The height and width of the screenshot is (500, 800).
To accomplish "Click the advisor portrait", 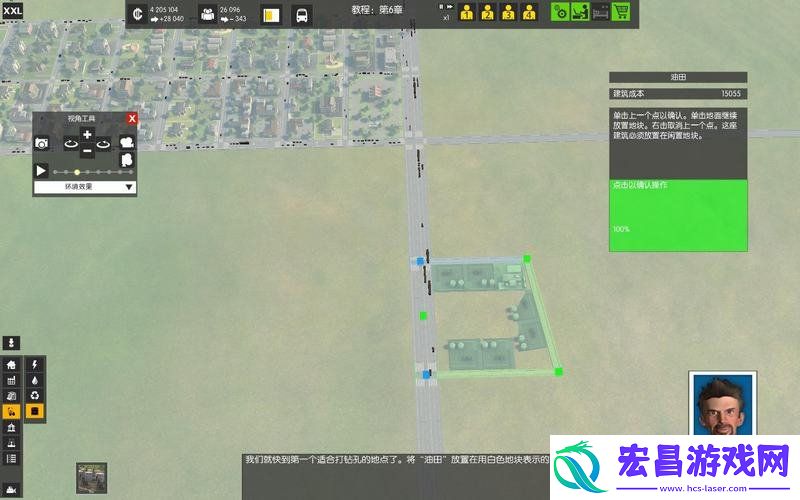I will click(x=722, y=404).
